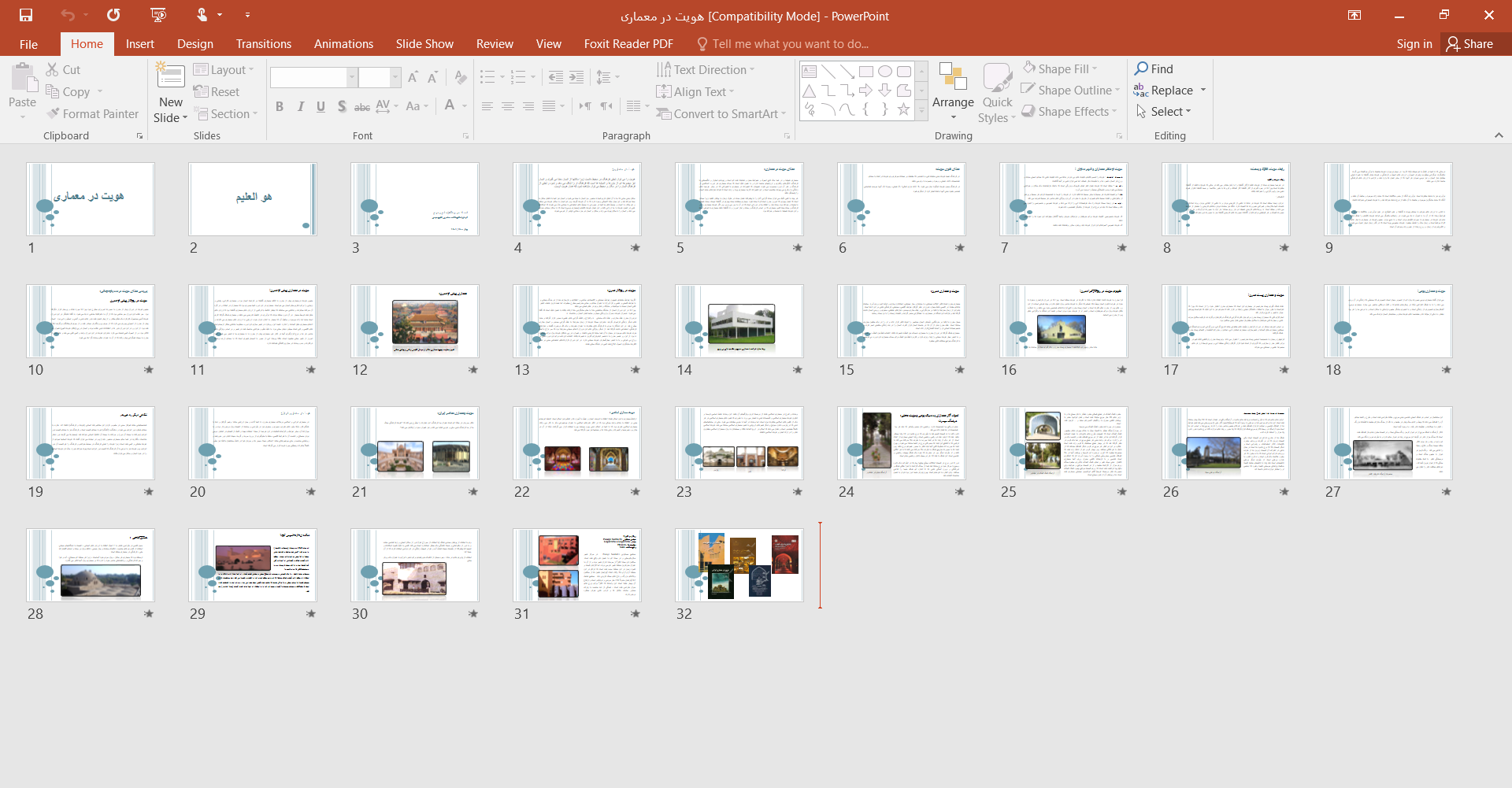
Task: Click the Save icon in title bar
Action: tap(26, 15)
